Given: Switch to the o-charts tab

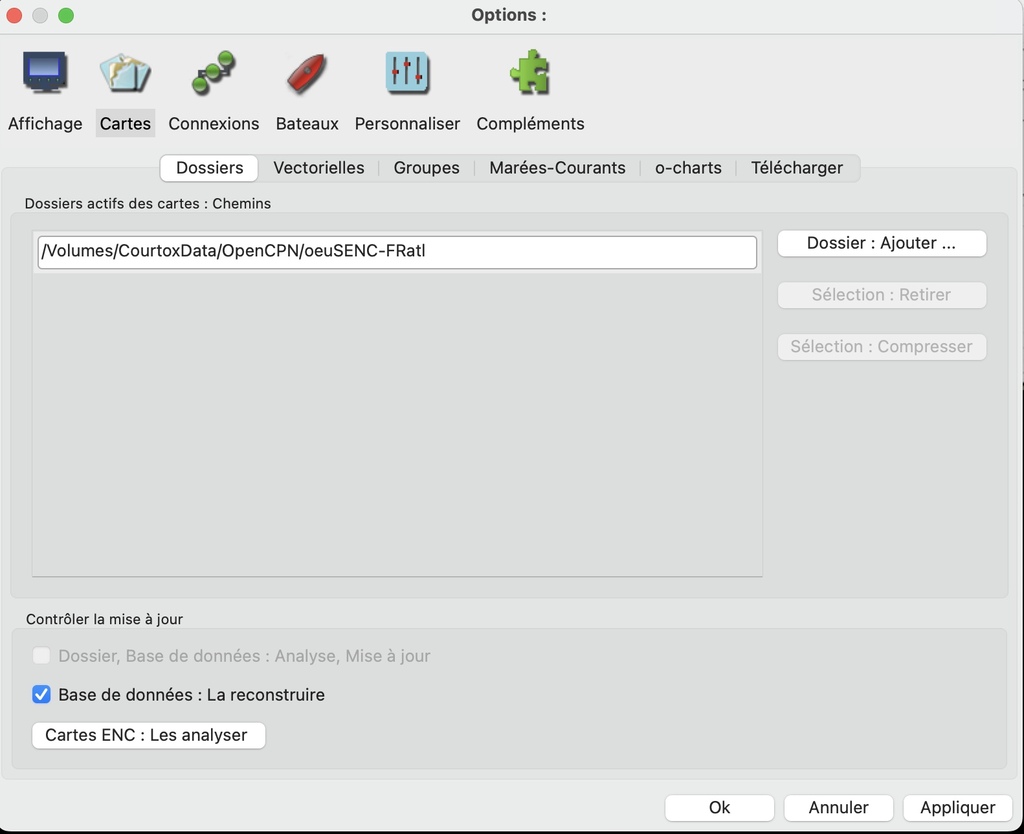Looking at the screenshot, I should 688,168.
